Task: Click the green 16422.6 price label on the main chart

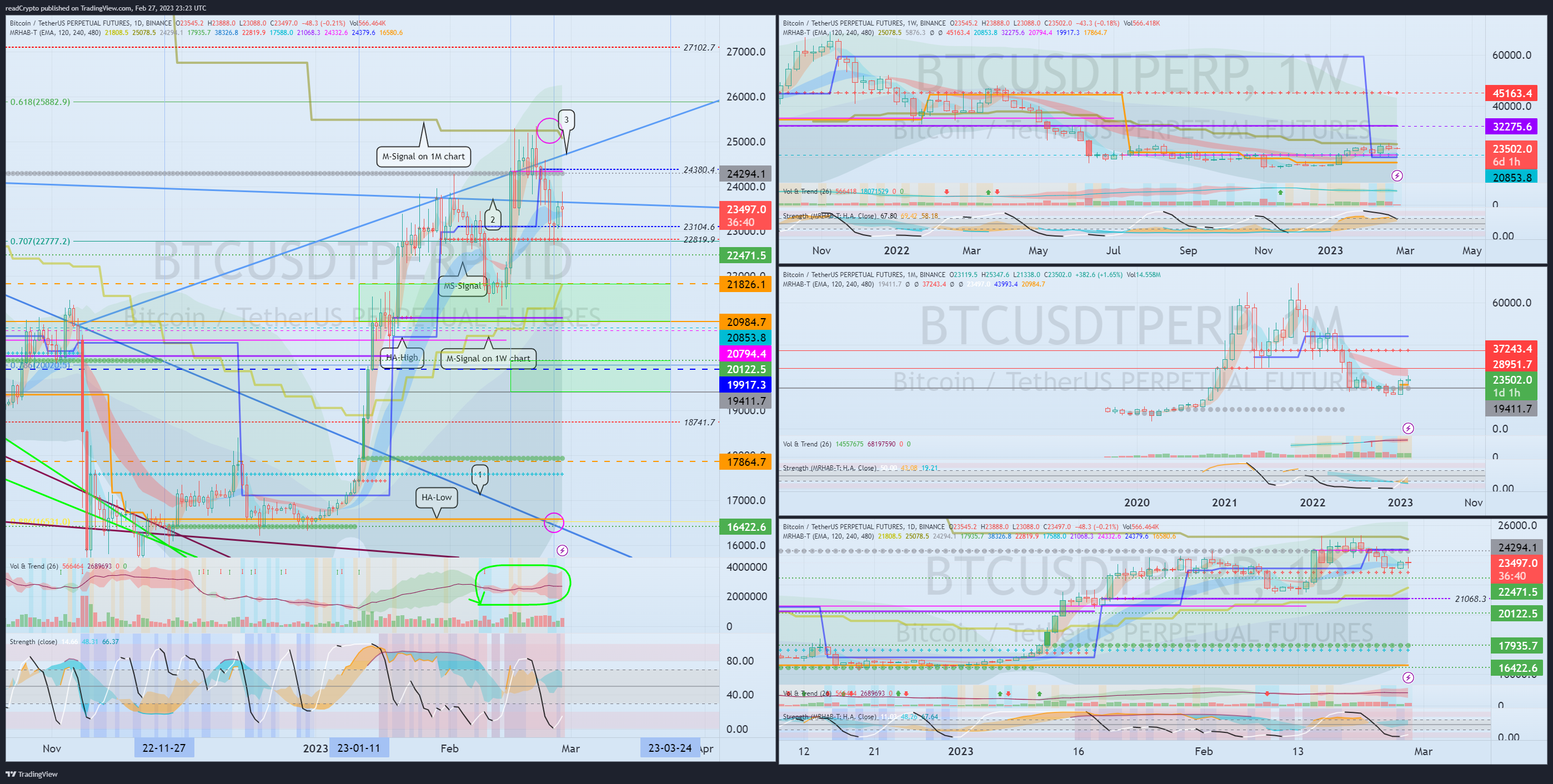Action: click(x=746, y=527)
